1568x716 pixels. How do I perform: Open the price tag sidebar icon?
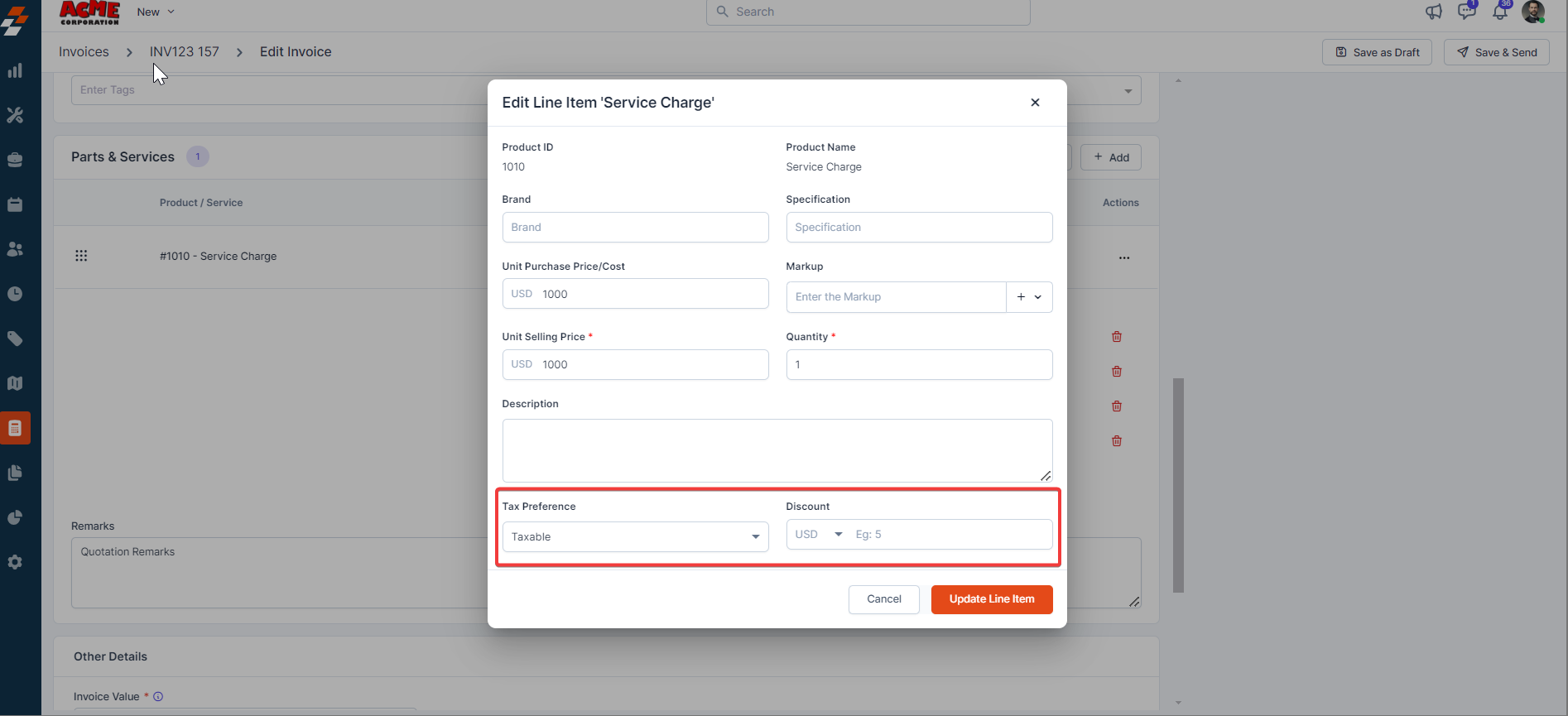pos(15,339)
